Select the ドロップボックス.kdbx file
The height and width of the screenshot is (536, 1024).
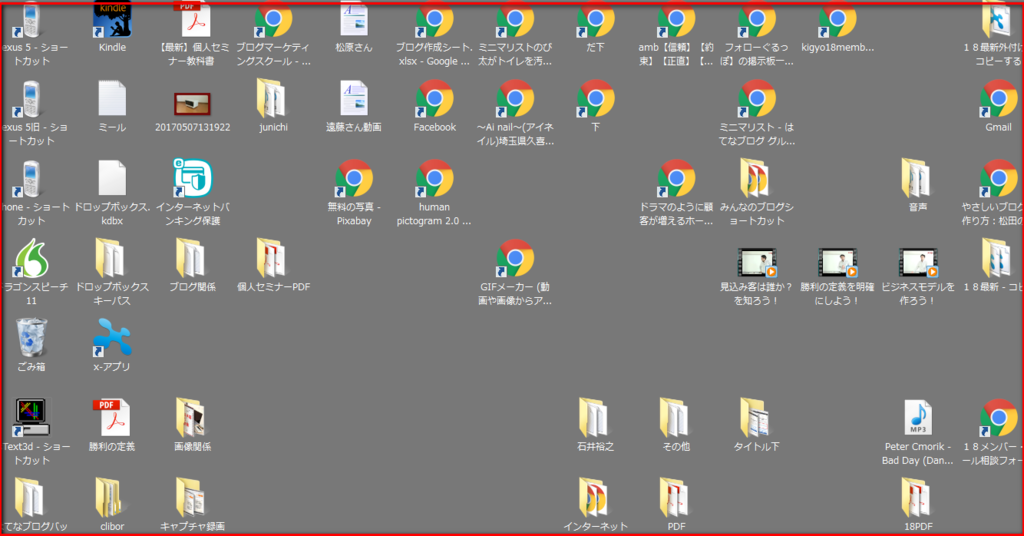112,179
